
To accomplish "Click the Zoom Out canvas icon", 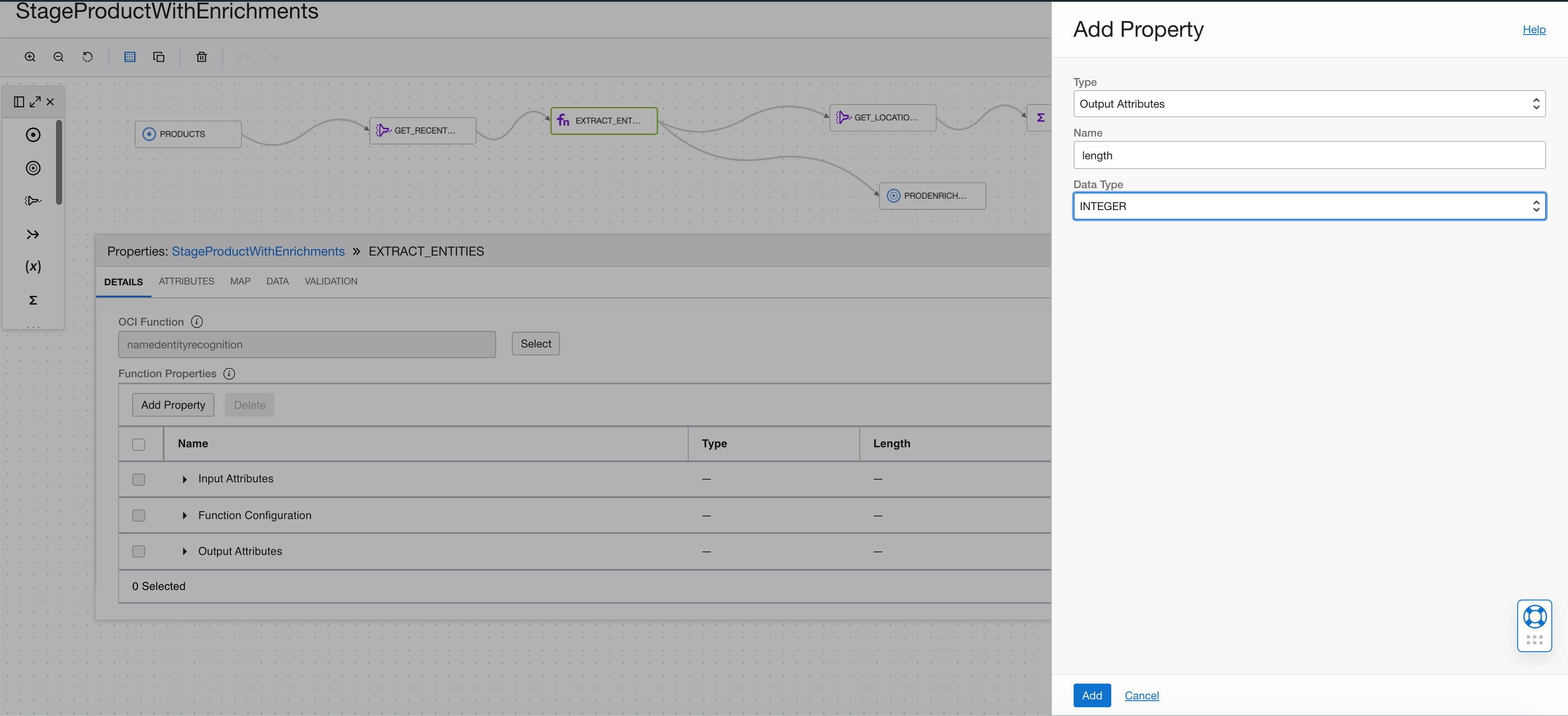I will 59,56.
